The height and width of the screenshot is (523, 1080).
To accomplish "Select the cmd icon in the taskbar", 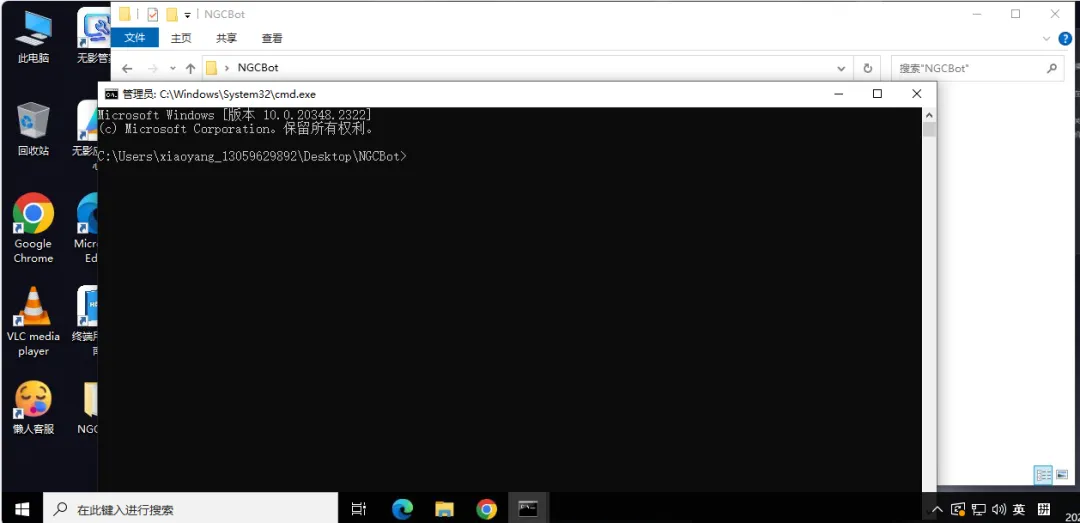I will click(x=528, y=509).
